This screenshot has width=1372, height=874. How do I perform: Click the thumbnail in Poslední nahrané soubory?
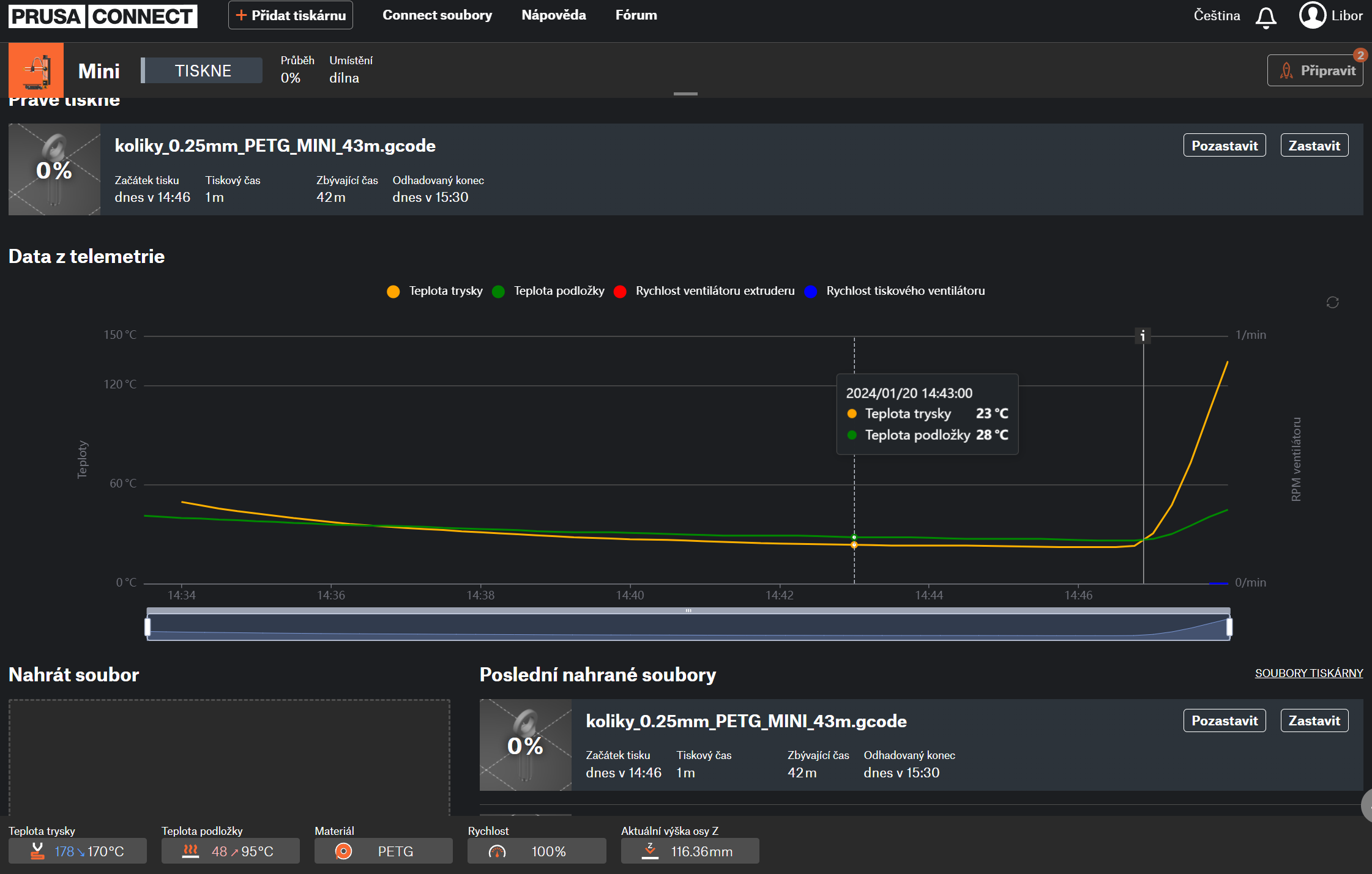click(x=526, y=745)
